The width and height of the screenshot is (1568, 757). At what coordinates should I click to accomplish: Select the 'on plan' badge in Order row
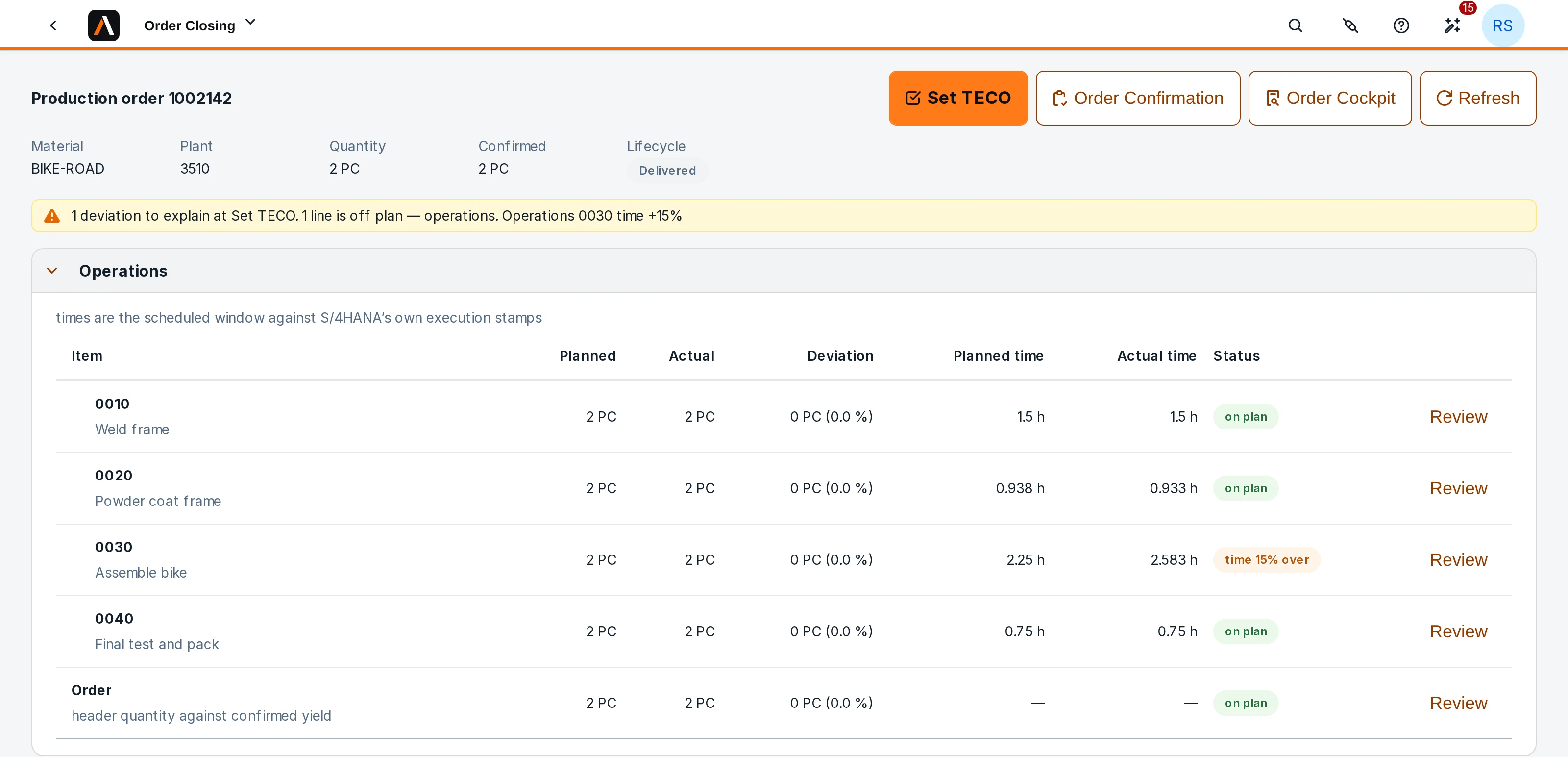coord(1246,703)
